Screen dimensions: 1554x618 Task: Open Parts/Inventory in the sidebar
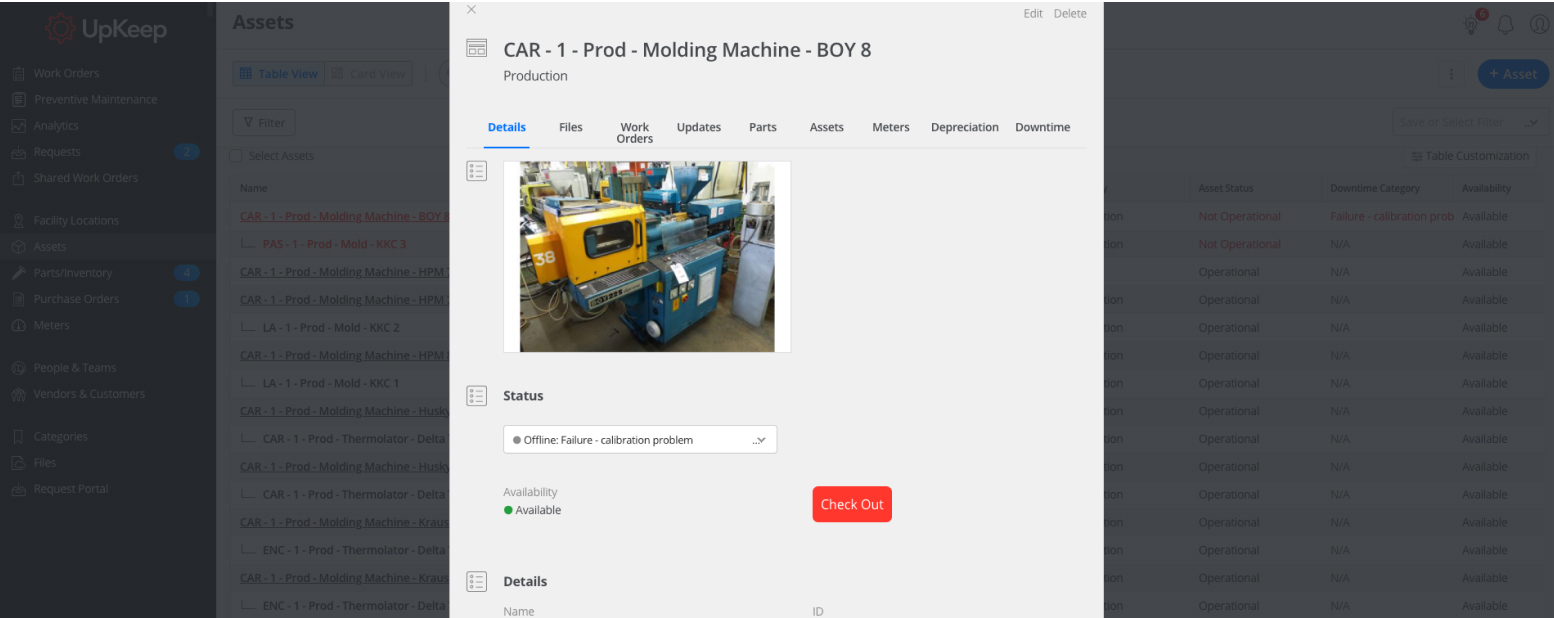73,272
